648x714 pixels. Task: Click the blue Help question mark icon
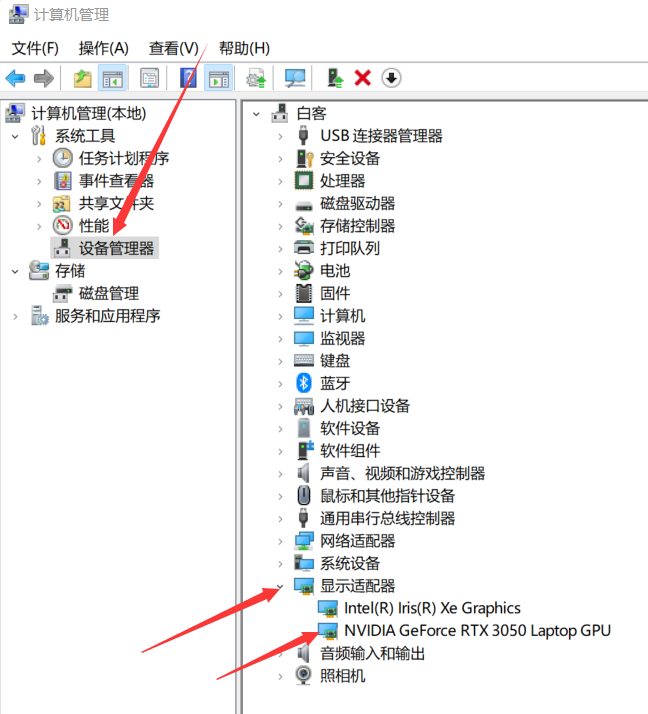coord(188,78)
